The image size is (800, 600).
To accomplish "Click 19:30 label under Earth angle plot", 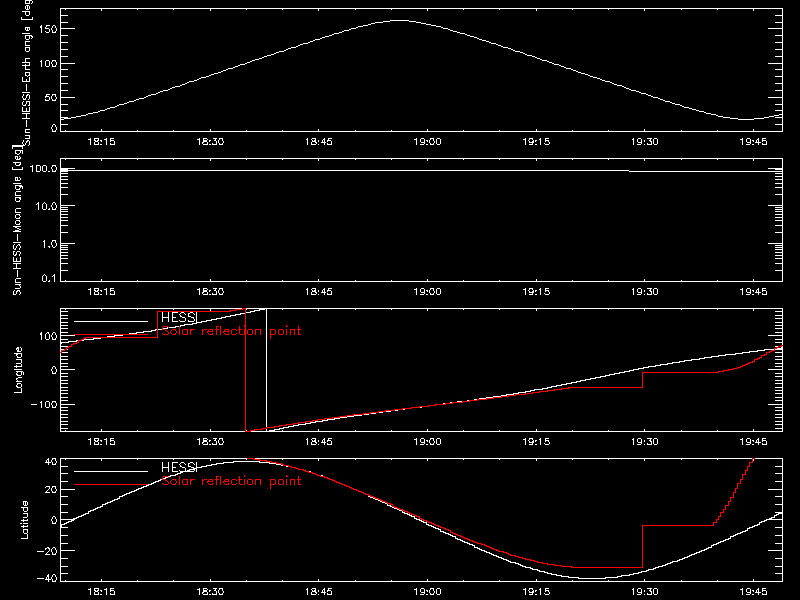I will click(x=645, y=141).
